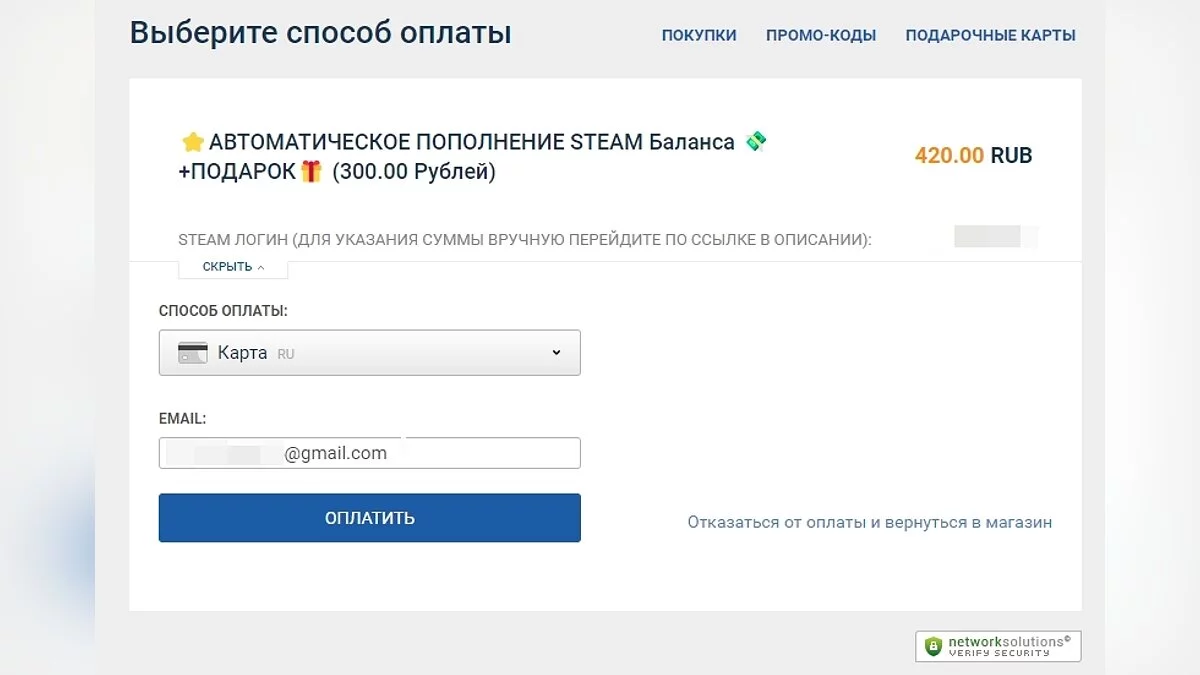This screenshot has height=675, width=1200.
Task: Click the gift box icon after ПОДАРОК
Action: [x=311, y=171]
